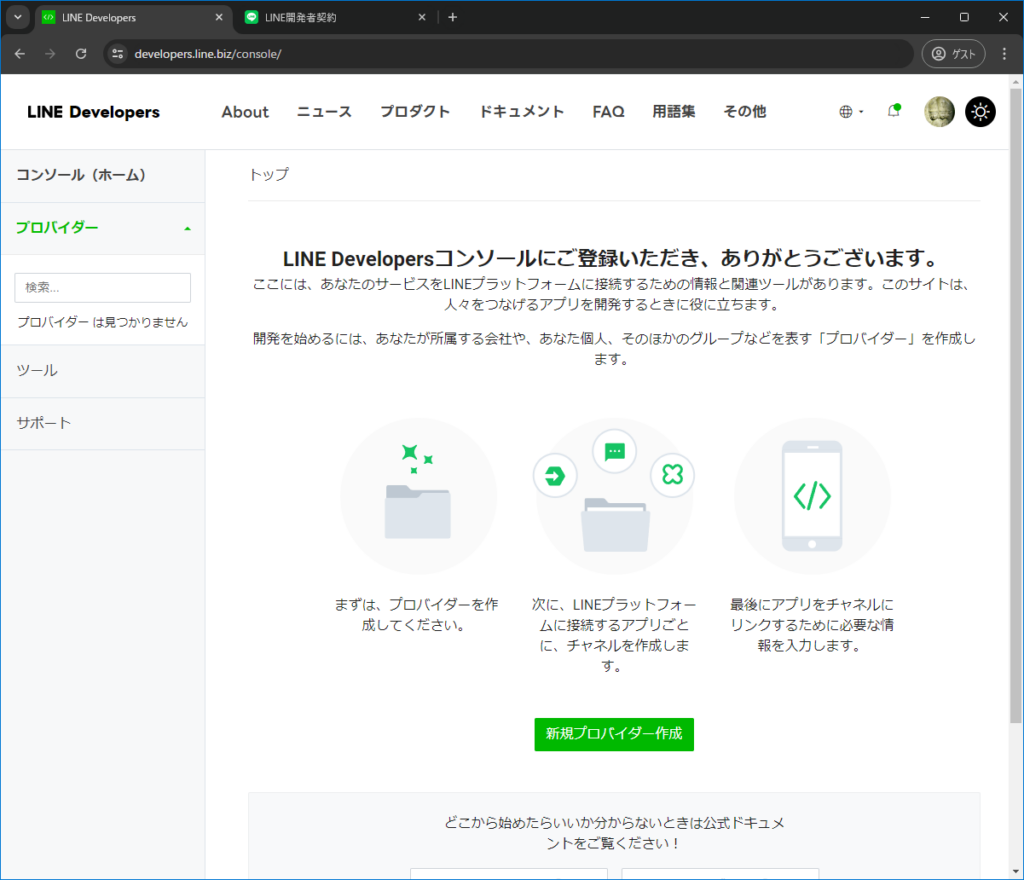Toggle the dark/light theme sun icon

[980, 112]
